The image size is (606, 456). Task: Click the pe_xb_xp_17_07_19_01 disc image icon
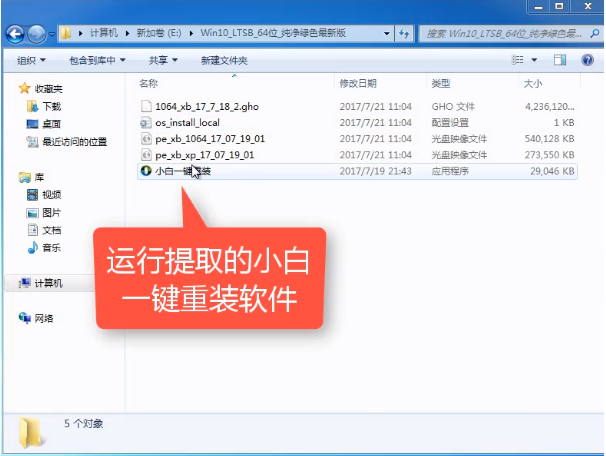point(146,155)
